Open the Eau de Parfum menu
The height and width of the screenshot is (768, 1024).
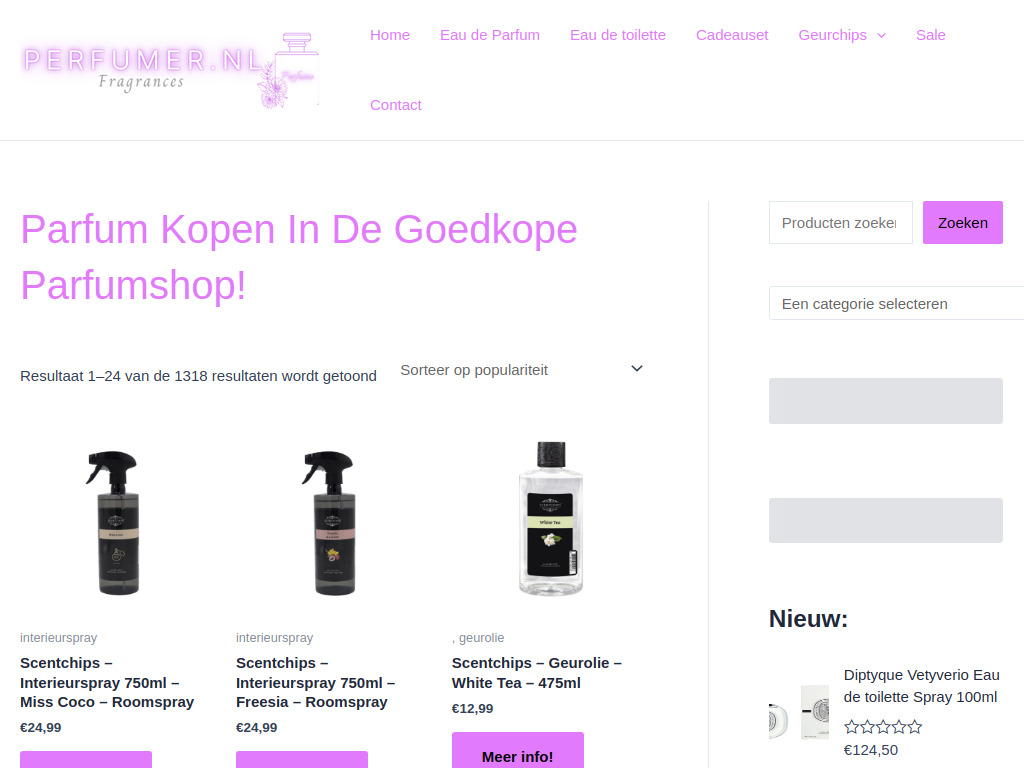point(490,35)
